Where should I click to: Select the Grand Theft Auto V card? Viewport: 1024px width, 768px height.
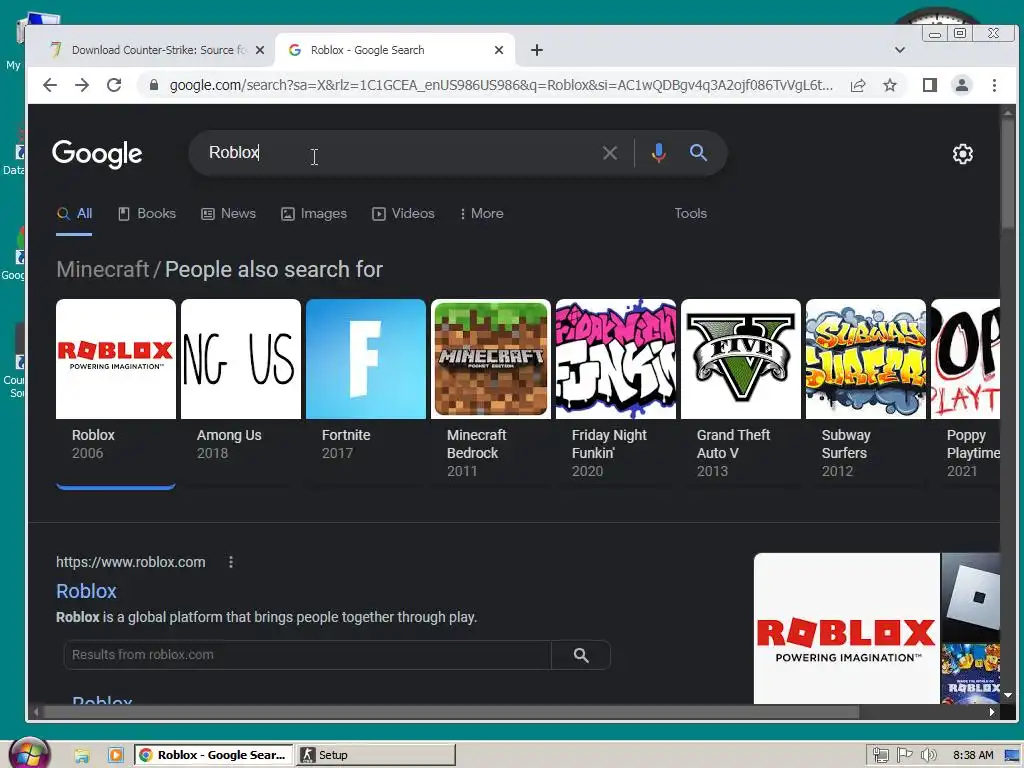pos(741,392)
